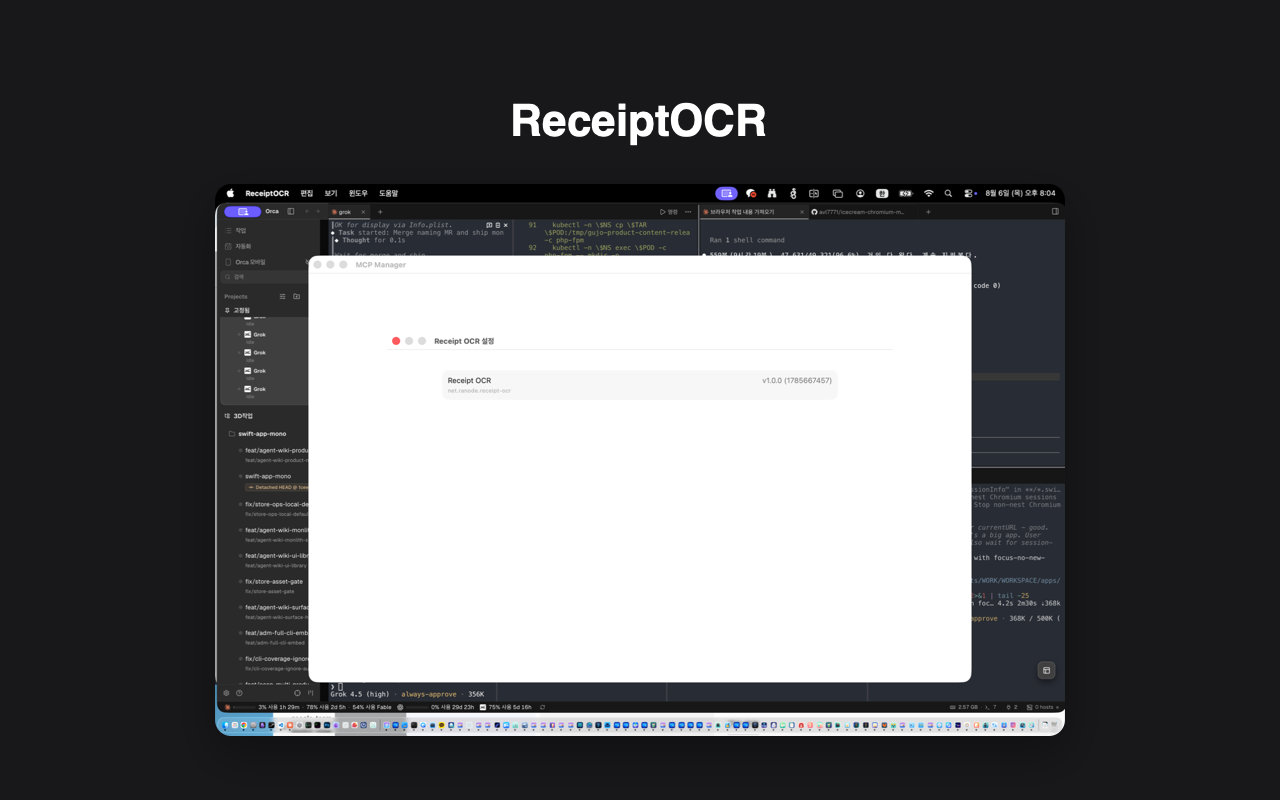Open the ReceiptOCR app menu

(267, 193)
